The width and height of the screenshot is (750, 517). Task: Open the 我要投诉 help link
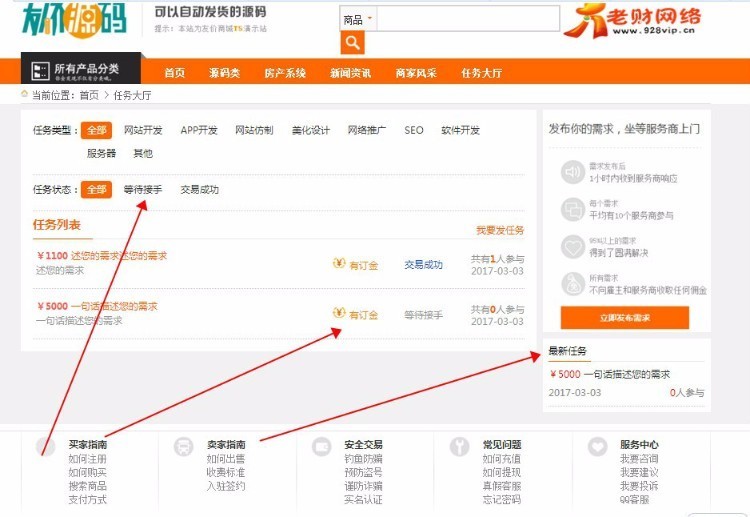coord(640,486)
